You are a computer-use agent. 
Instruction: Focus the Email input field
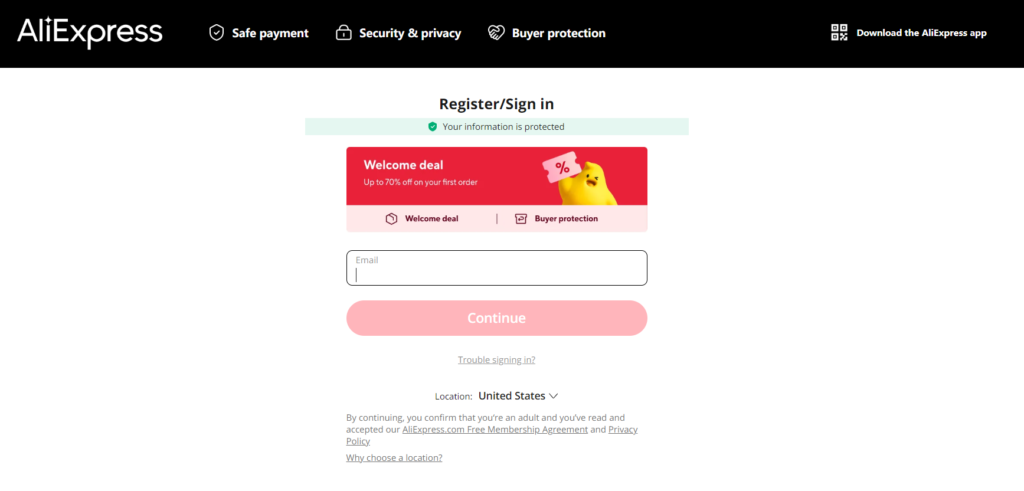(x=496, y=268)
